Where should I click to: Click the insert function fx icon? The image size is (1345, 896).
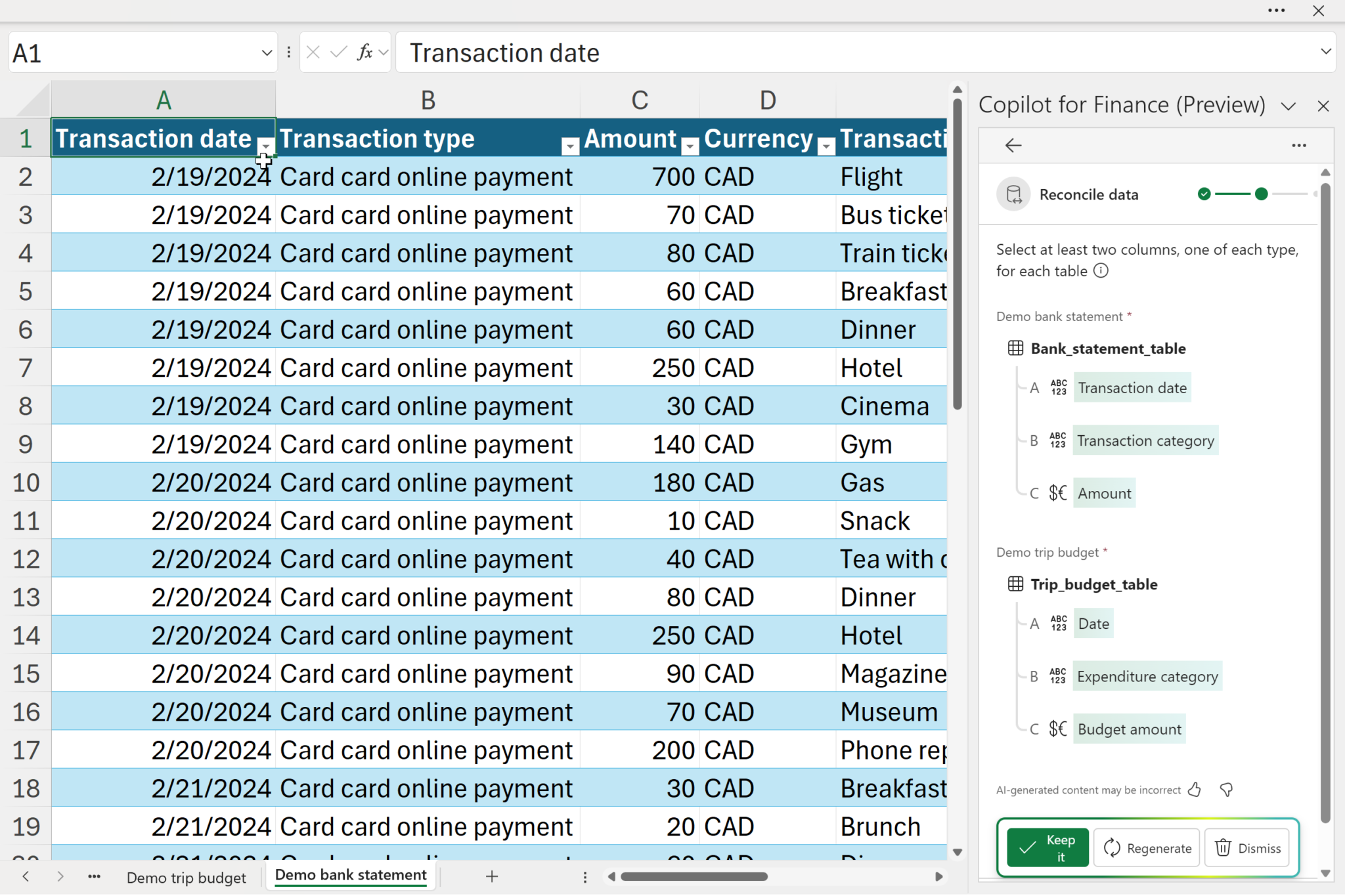point(365,53)
